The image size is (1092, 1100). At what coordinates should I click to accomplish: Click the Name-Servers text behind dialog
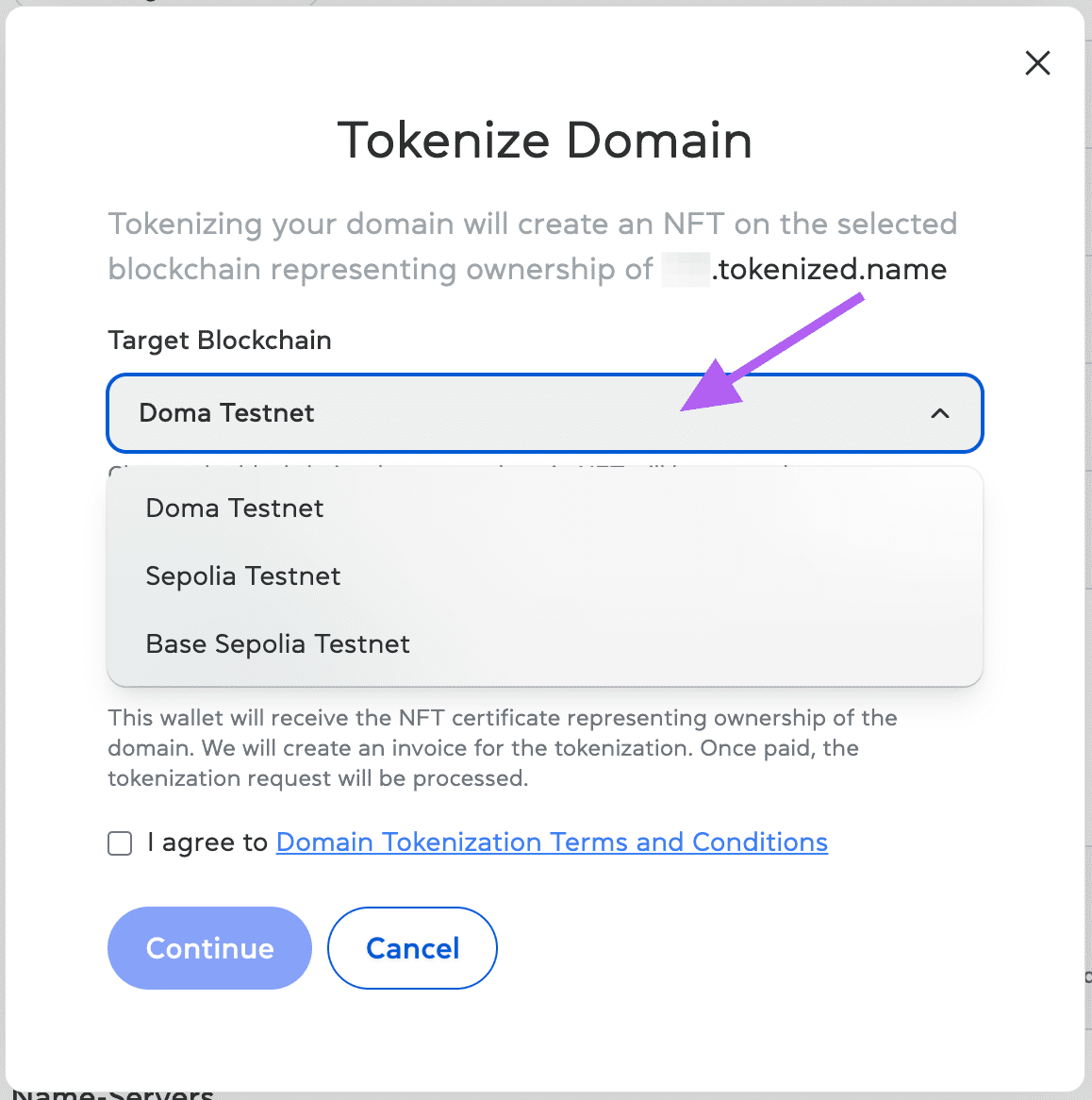pyautogui.click(x=113, y=1093)
